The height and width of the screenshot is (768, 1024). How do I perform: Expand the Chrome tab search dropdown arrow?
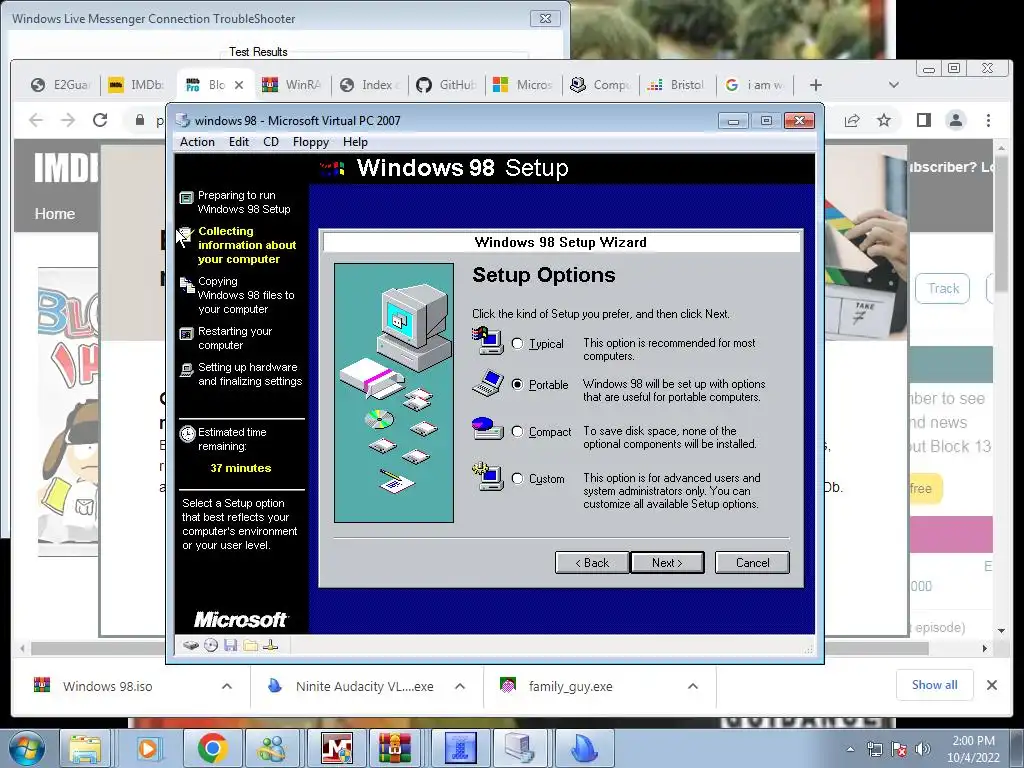pos(894,85)
